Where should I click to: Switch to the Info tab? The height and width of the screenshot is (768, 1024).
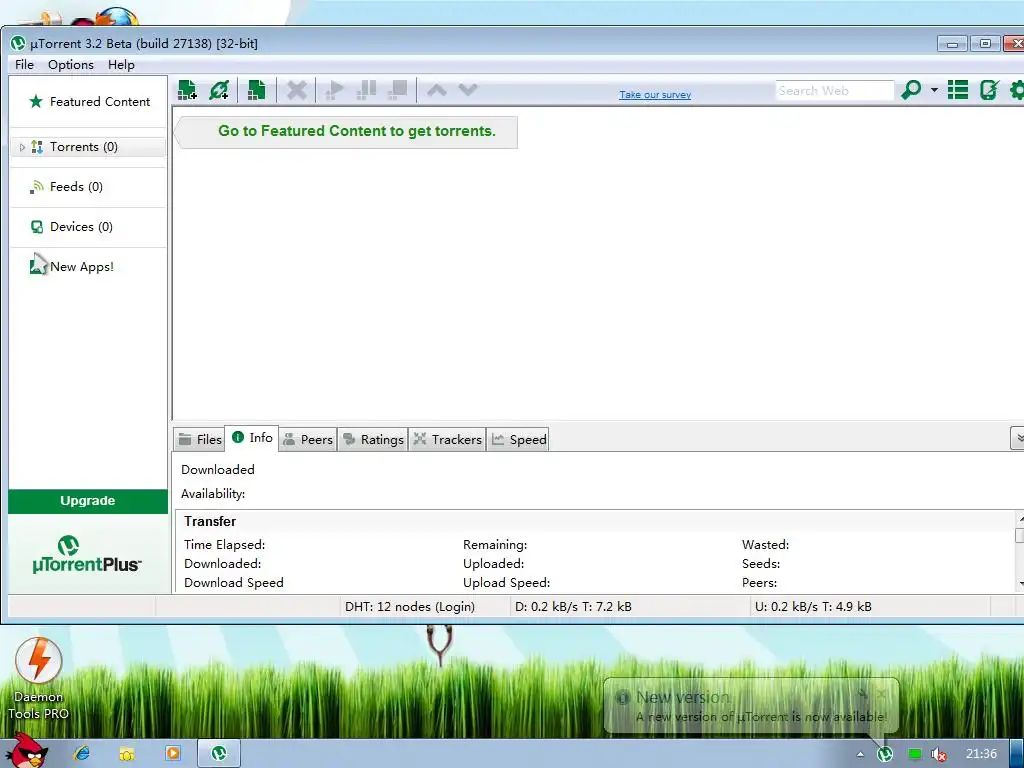coord(252,438)
